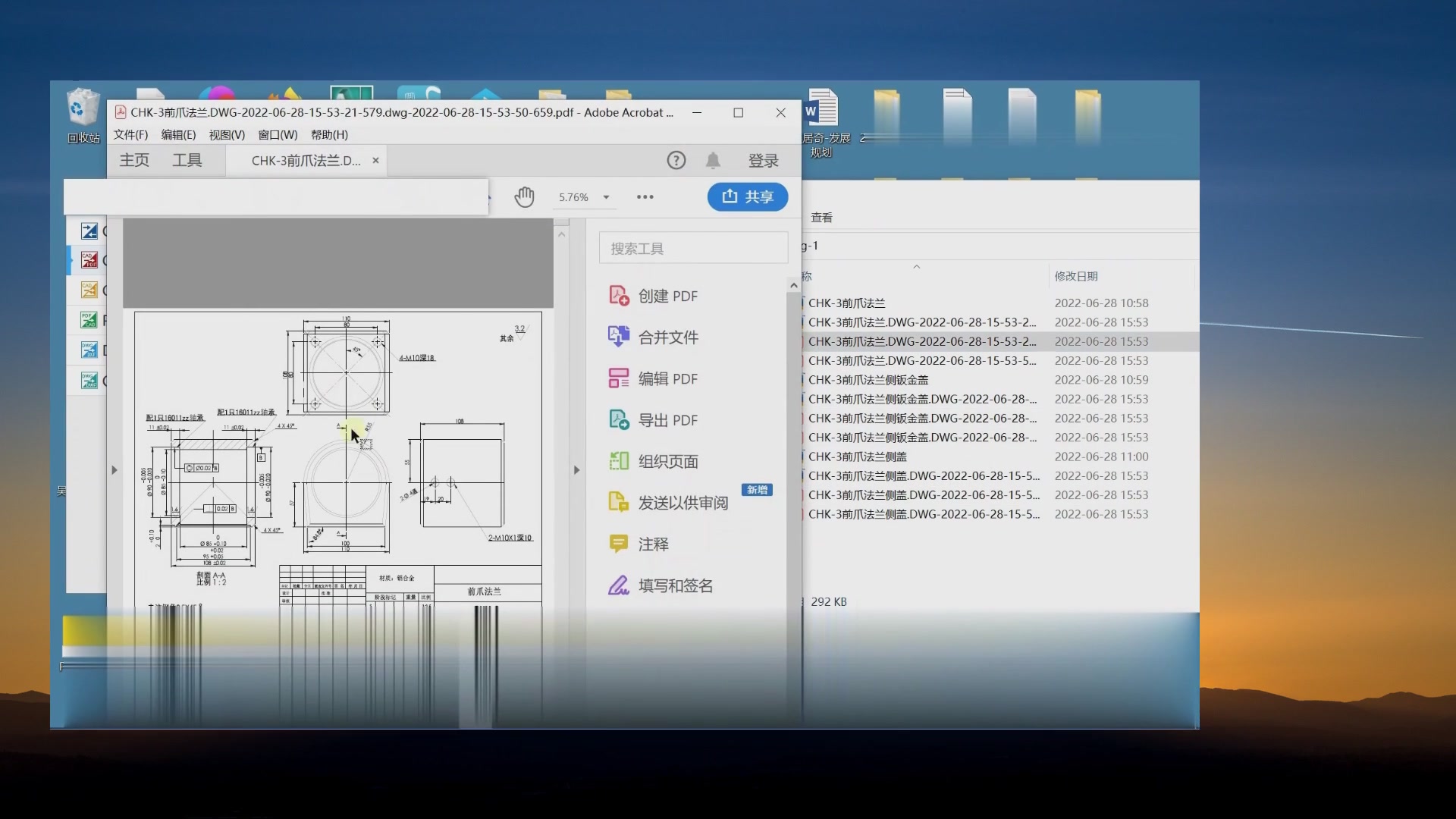1456x819 pixels.
Task: Open the 窗口(W) menu
Action: tap(278, 135)
